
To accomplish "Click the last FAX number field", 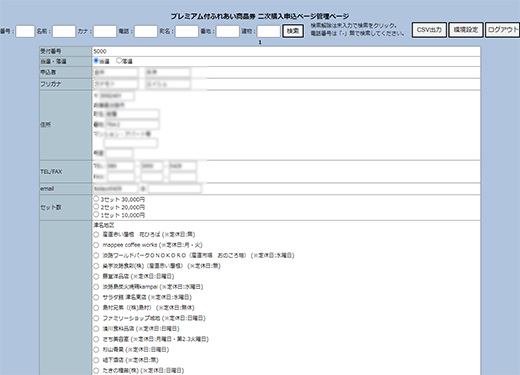I will point(183,177).
